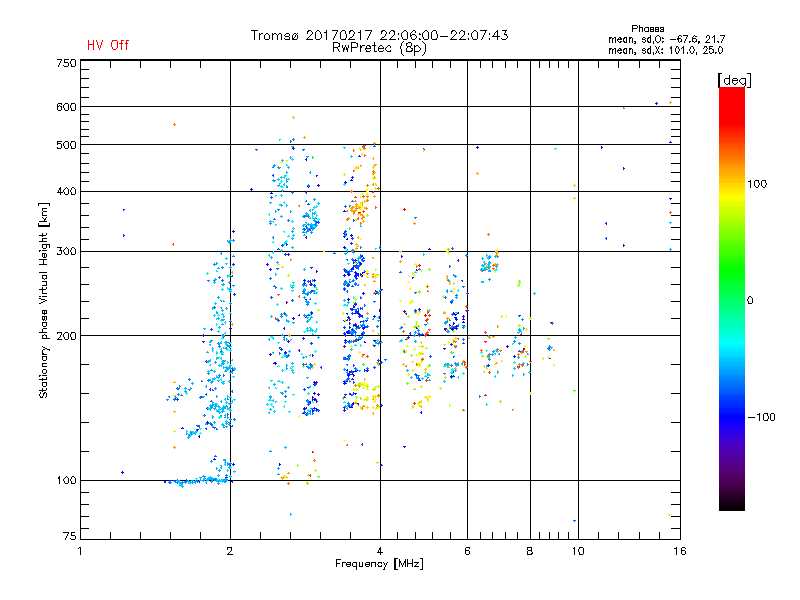The image size is (800, 600).
Task: Select the plot title 'Tromsø 20170217 22:06:00-22:07:43'
Action: [x=380, y=35]
